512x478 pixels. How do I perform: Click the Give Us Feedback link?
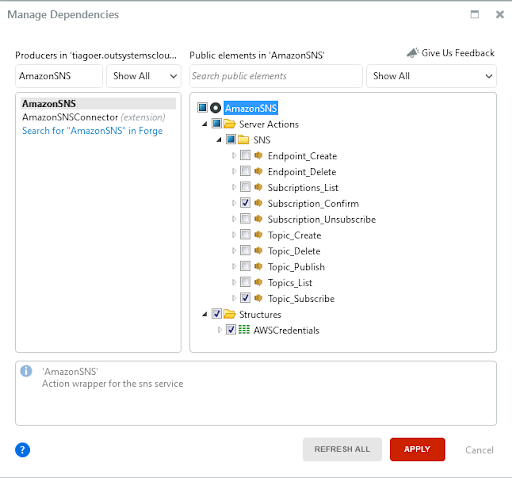458,53
